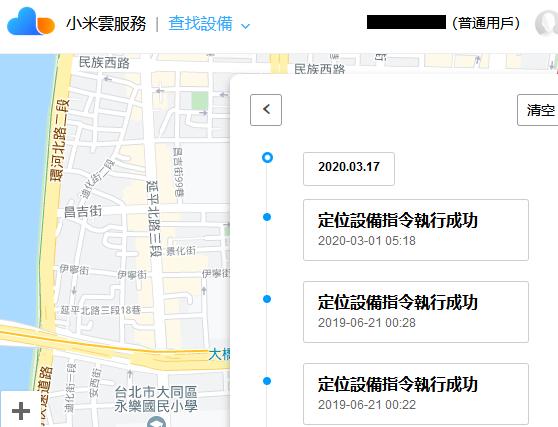Go back using the left arrow button
Image resolution: width=558 pixels, height=427 pixels.
pos(266,110)
